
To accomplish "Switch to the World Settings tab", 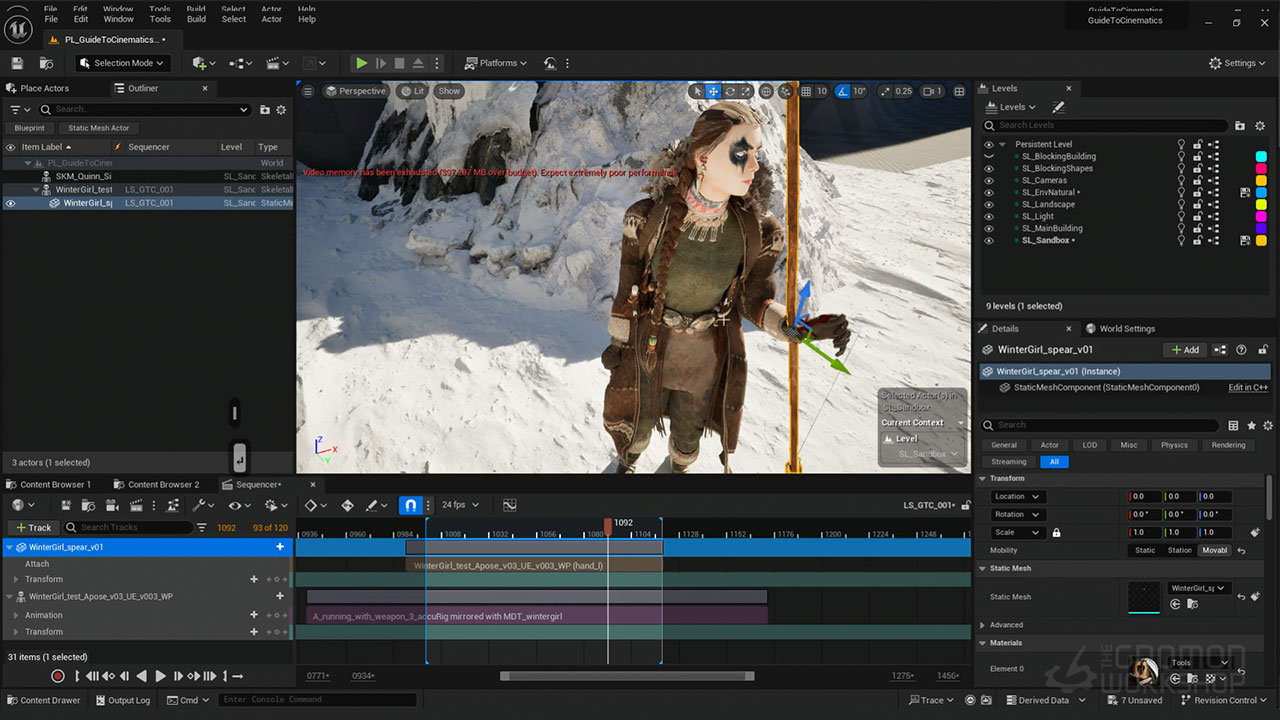I will coord(1126,328).
